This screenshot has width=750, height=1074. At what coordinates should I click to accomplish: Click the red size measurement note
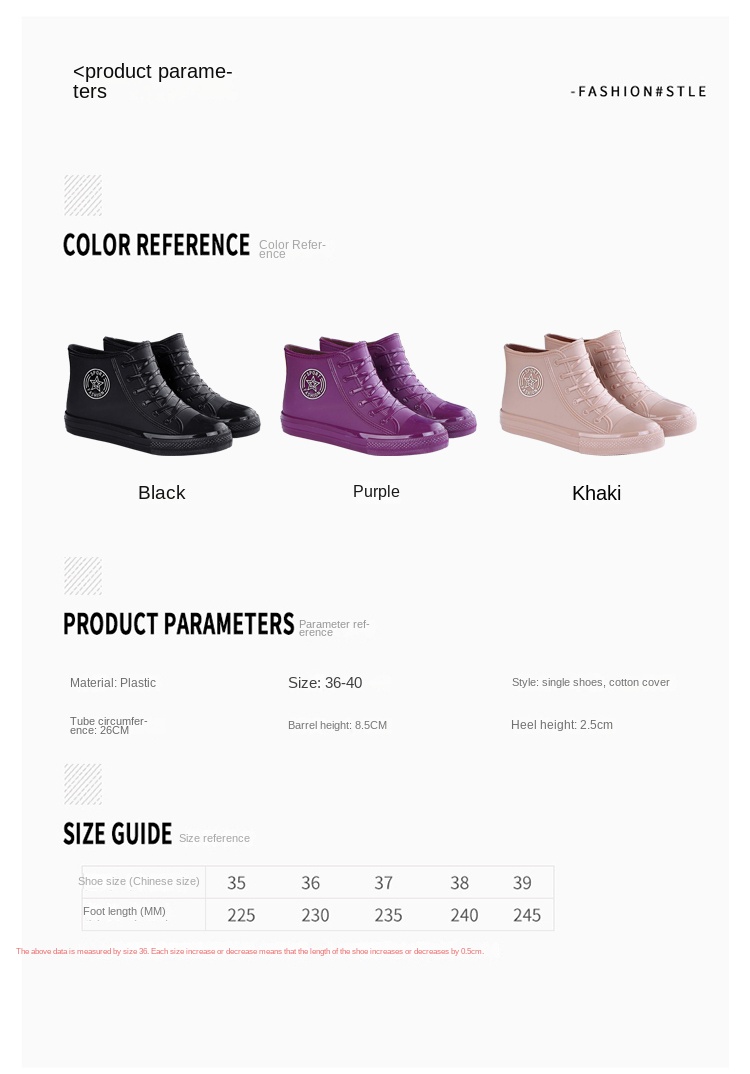pyautogui.click(x=250, y=951)
